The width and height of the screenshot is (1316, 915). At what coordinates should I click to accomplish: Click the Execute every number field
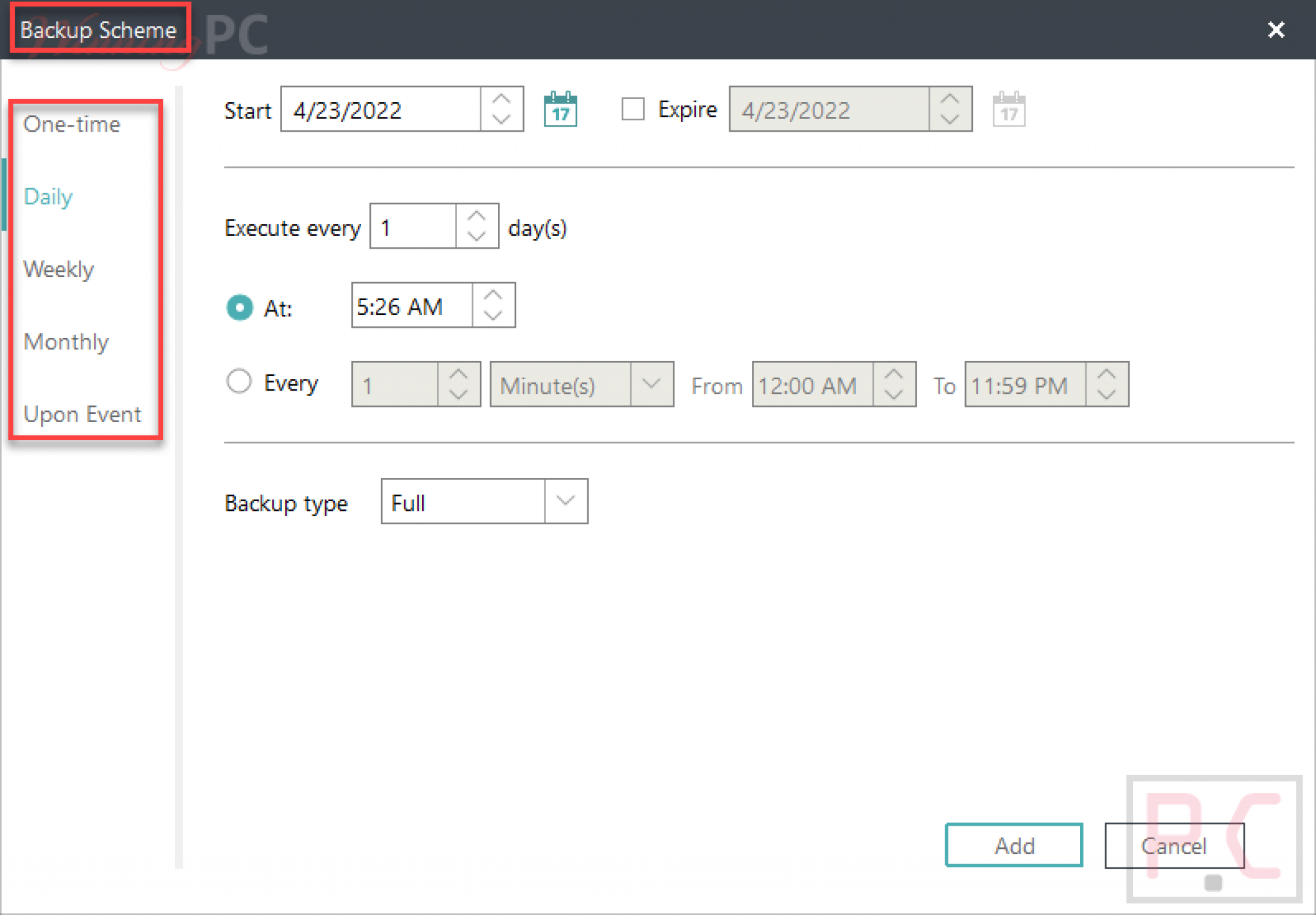point(413,226)
